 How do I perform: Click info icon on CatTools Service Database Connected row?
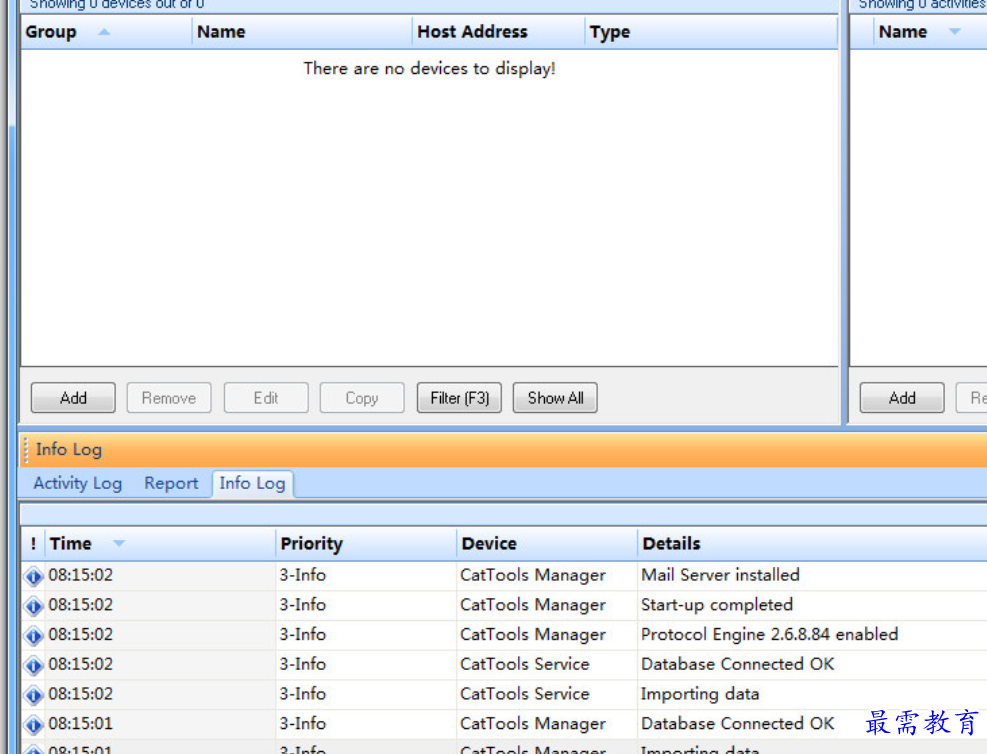point(33,665)
